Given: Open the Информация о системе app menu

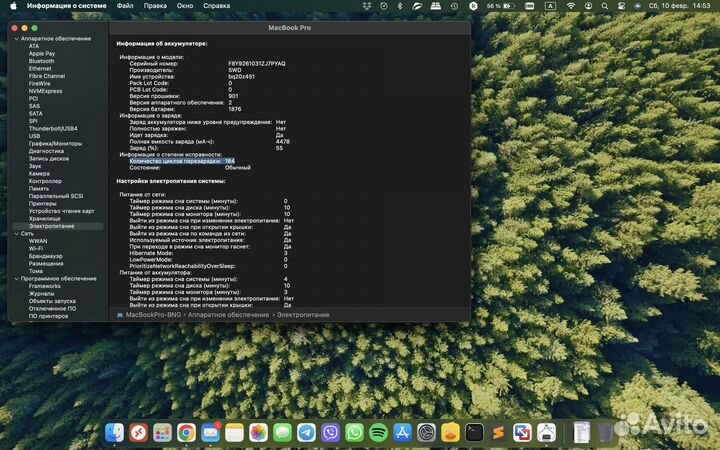Looking at the screenshot, I should [67, 6].
